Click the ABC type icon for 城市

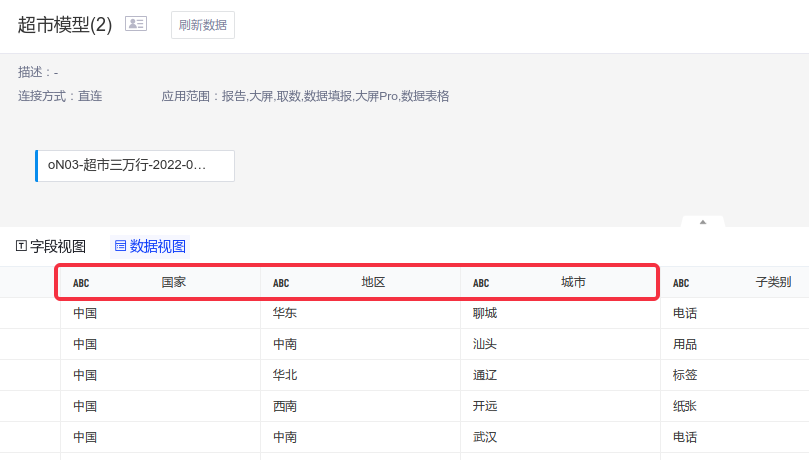coord(481,283)
